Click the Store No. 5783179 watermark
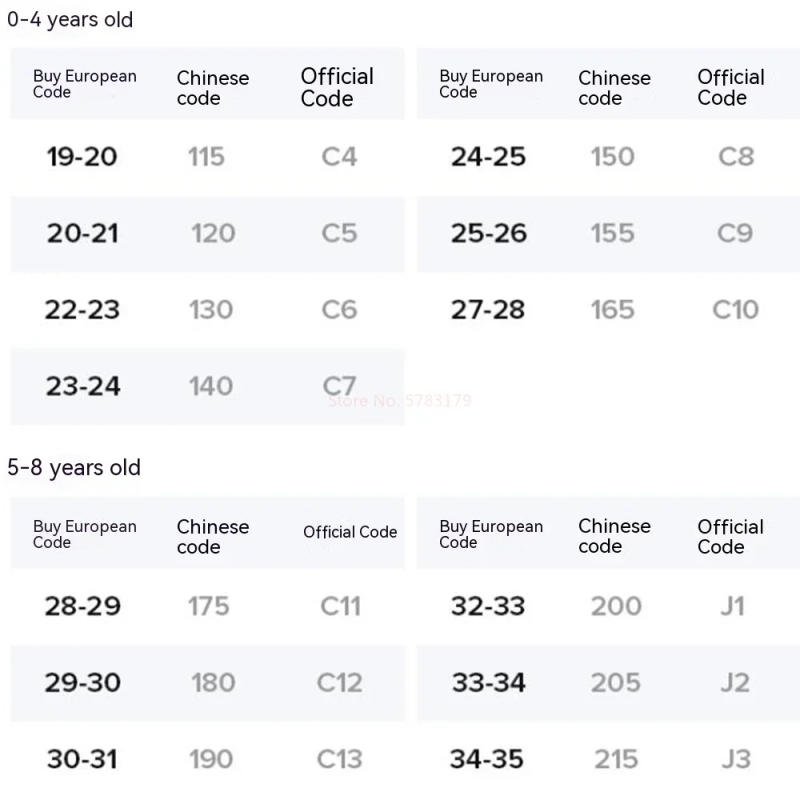 (x=400, y=401)
